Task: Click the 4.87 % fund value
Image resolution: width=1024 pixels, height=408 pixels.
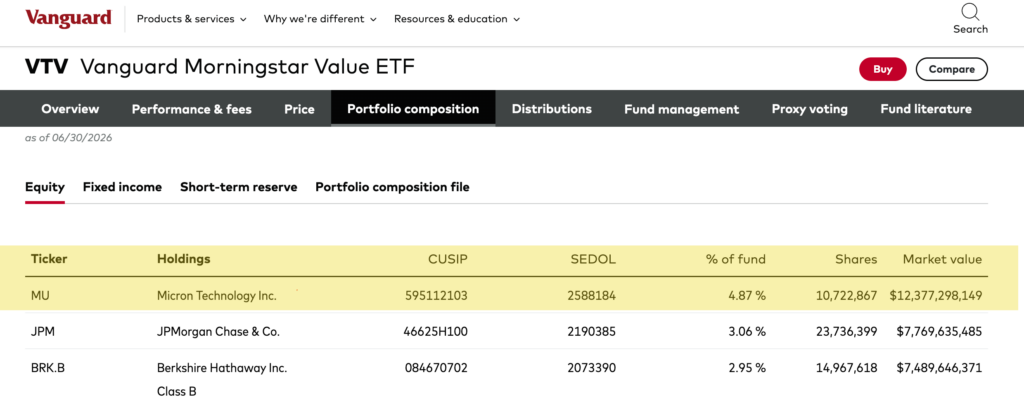Action: pos(747,296)
